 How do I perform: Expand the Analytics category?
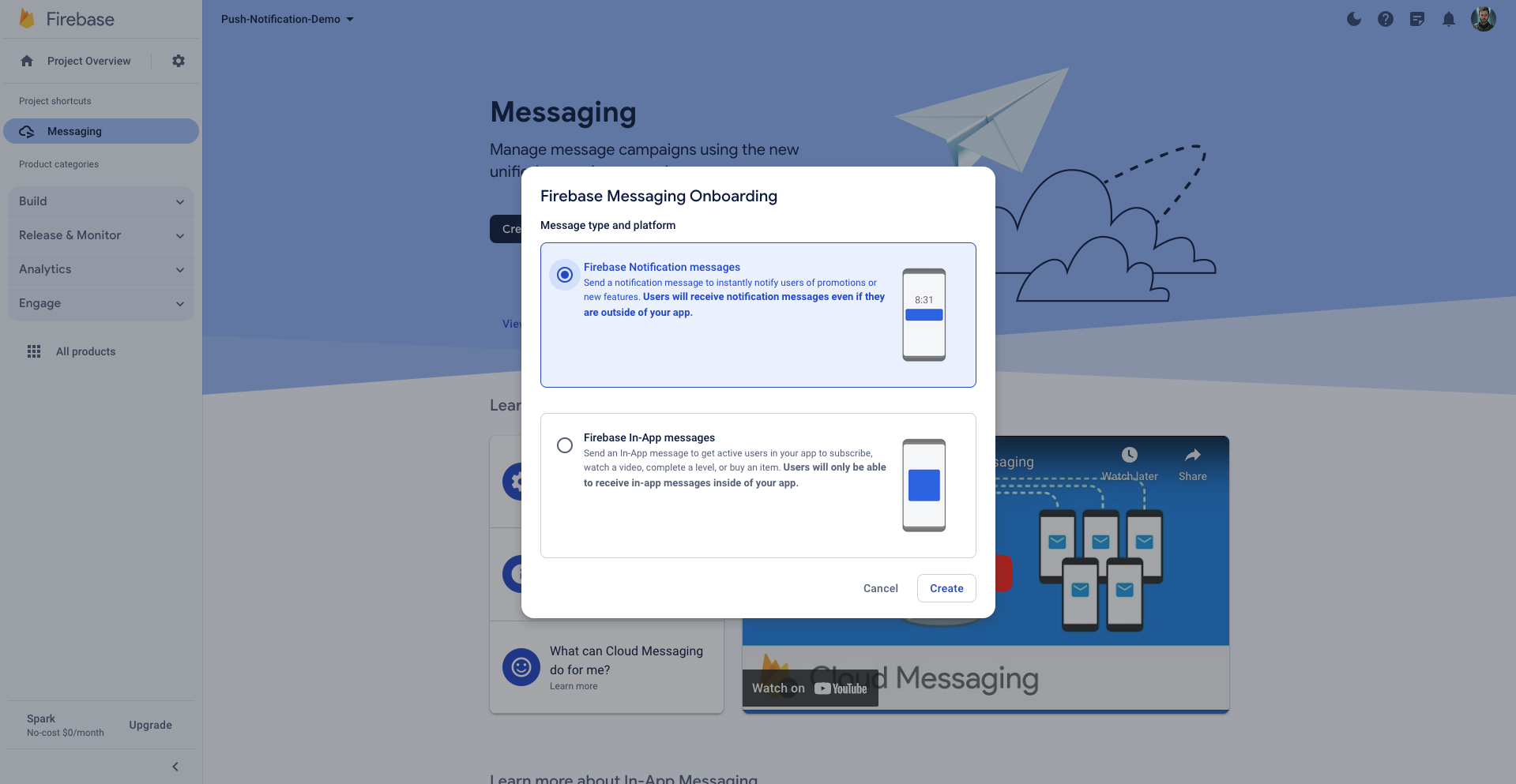(x=101, y=269)
